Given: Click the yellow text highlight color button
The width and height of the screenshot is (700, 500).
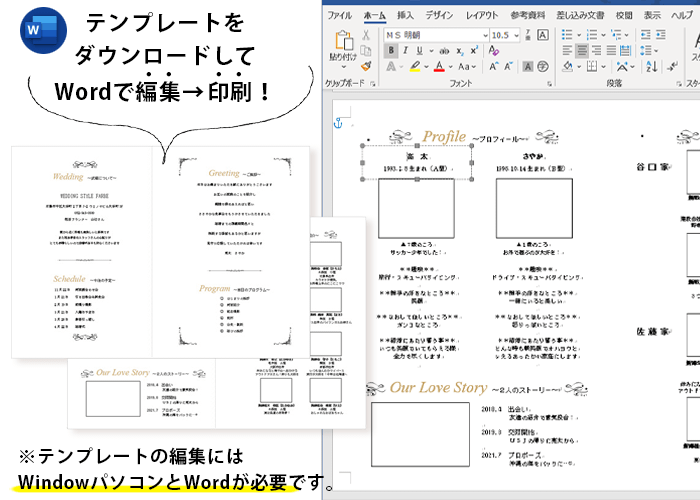Looking at the screenshot, I should point(415,67).
